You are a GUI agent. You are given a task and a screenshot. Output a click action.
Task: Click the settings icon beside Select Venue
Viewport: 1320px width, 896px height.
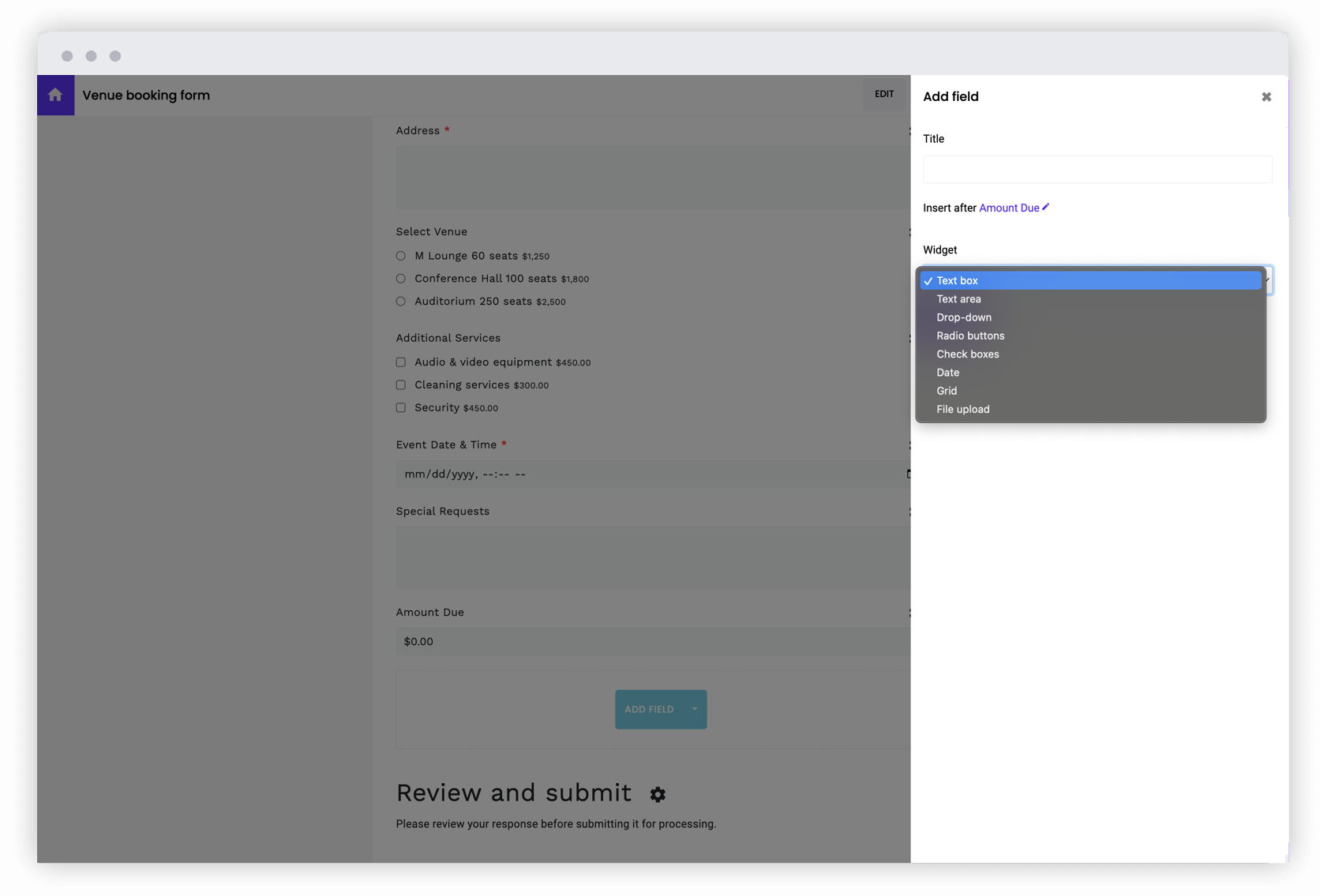(909, 231)
